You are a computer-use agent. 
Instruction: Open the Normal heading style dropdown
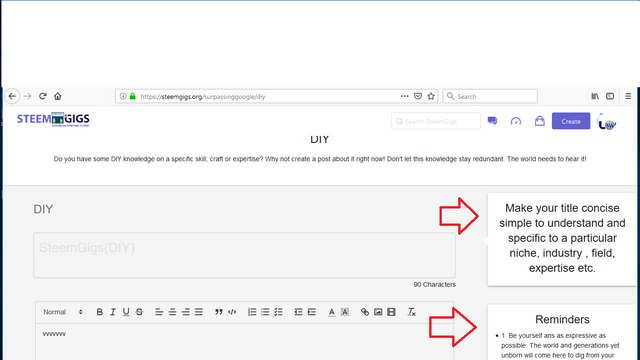[63, 312]
